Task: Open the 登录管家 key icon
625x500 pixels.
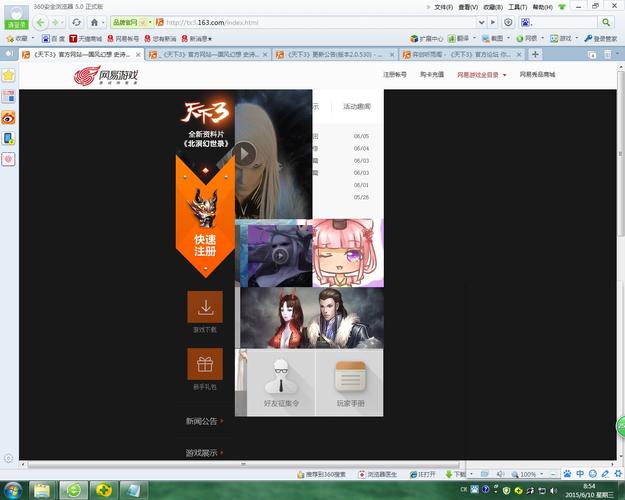Action: pyautogui.click(x=601, y=39)
